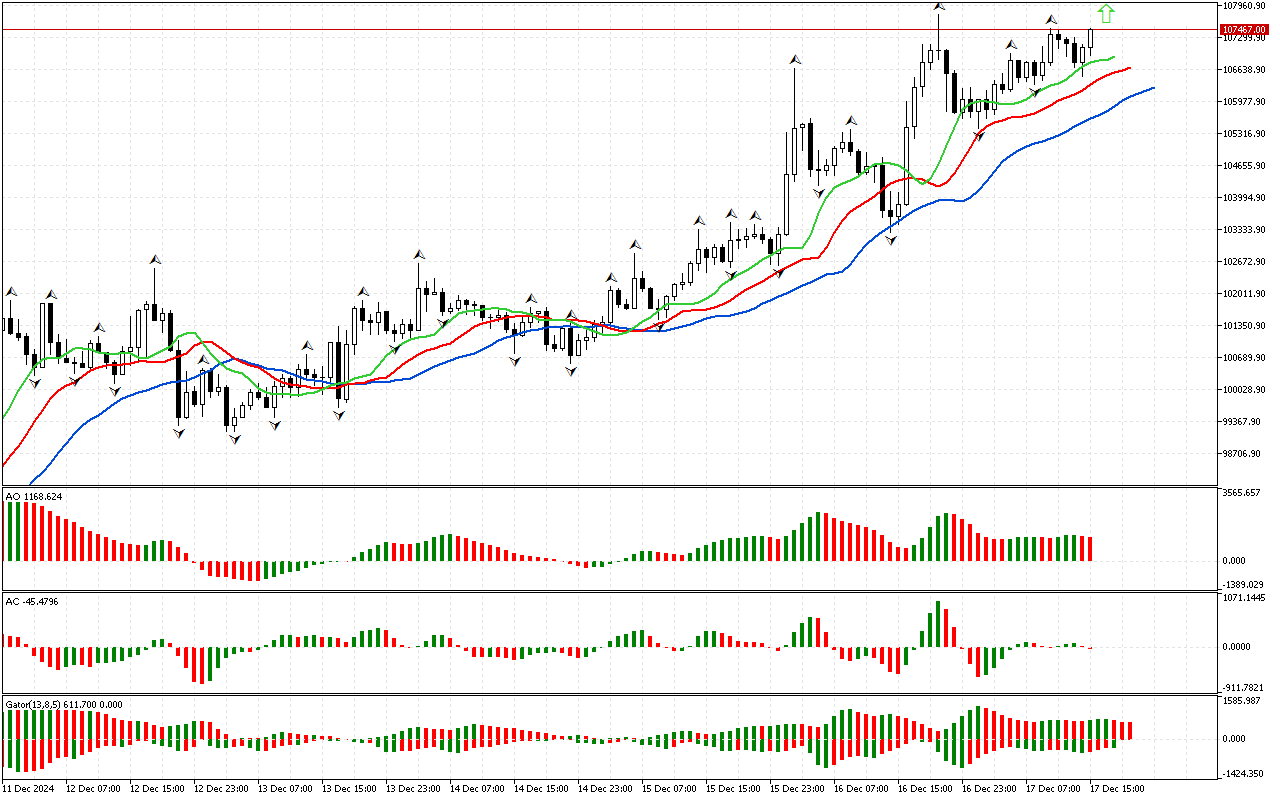Click the 100689.90 price scale value

click(1245, 358)
